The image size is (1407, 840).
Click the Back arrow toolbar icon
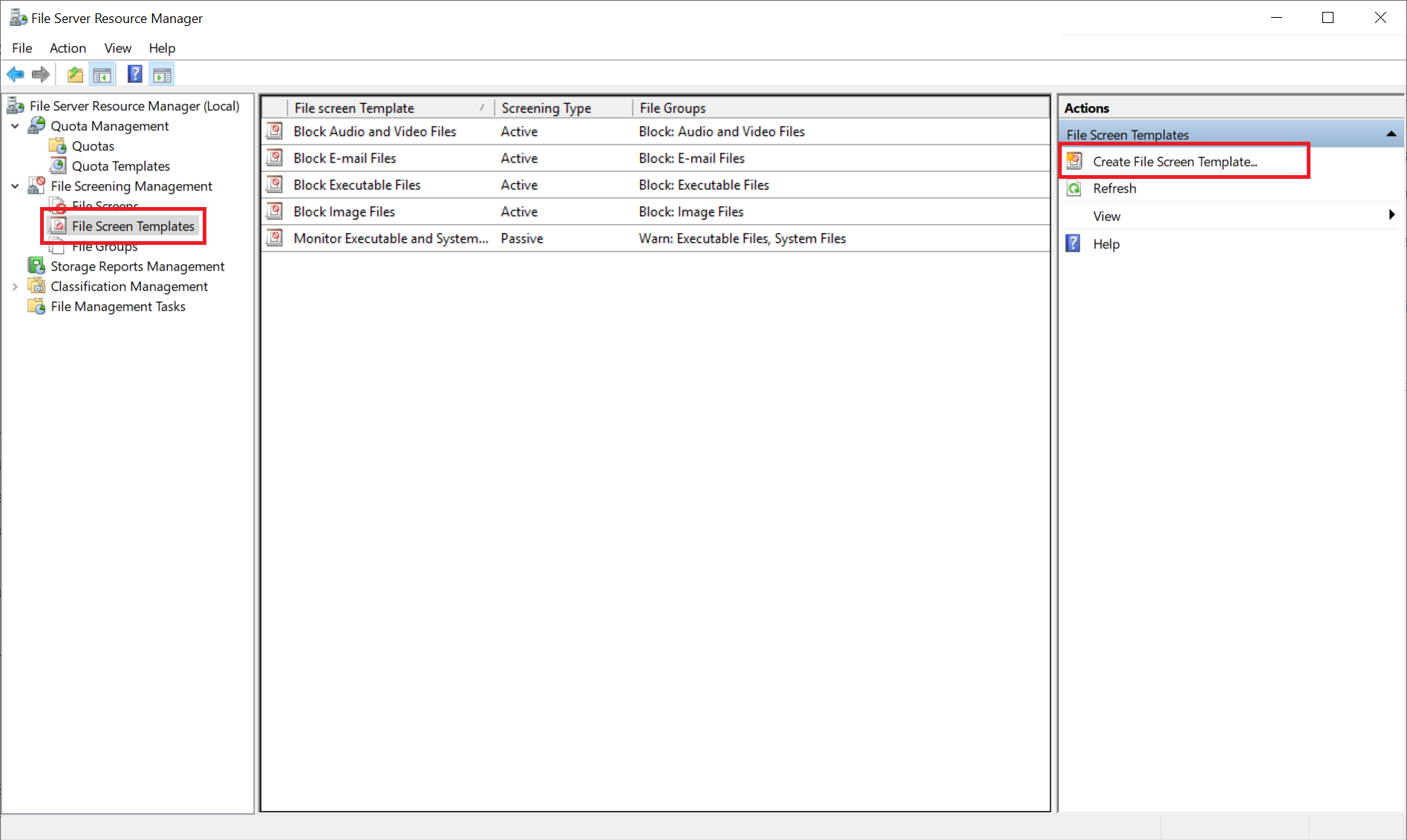16,74
